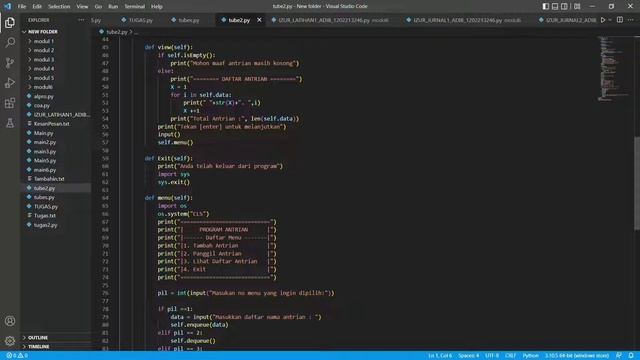Click the errors and warnings status indicator
The image size is (640, 360).
(x=17, y=356)
